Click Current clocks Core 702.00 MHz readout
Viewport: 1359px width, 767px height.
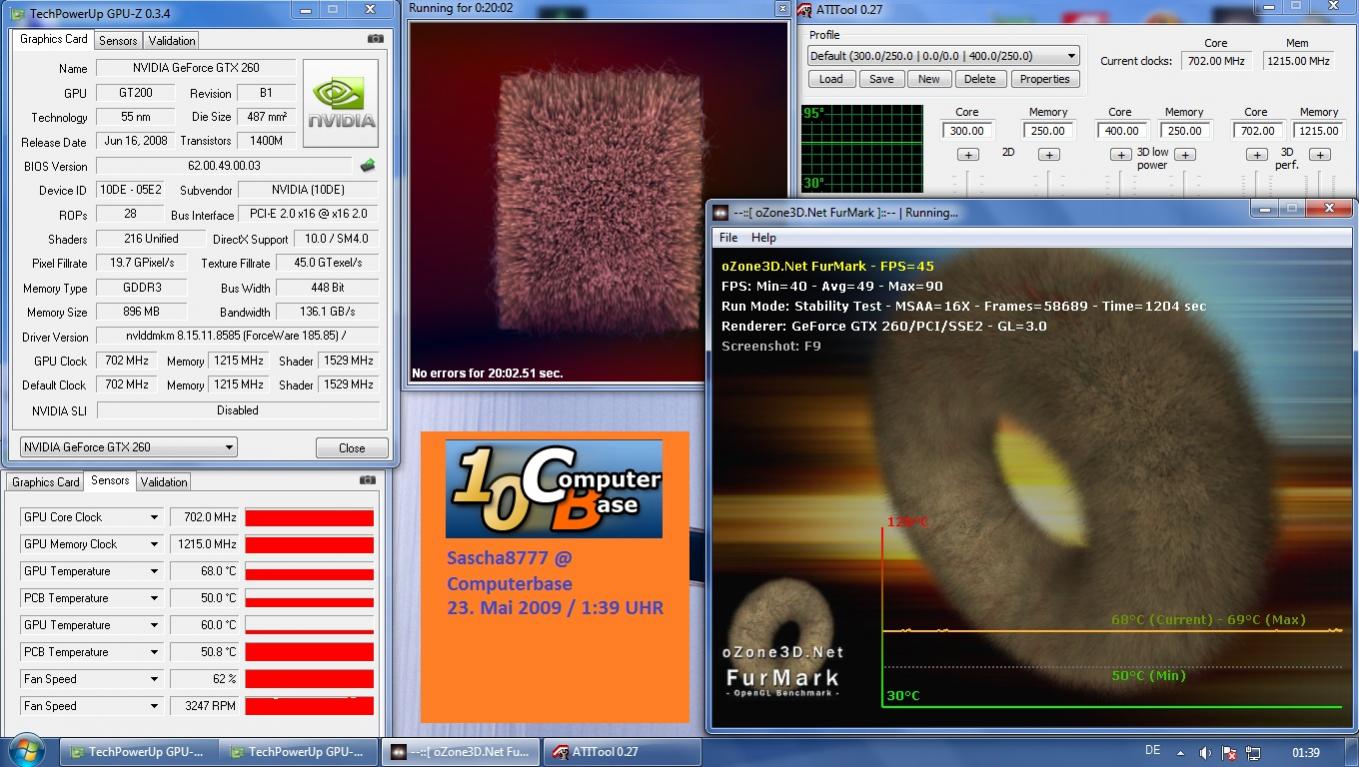pos(1216,61)
